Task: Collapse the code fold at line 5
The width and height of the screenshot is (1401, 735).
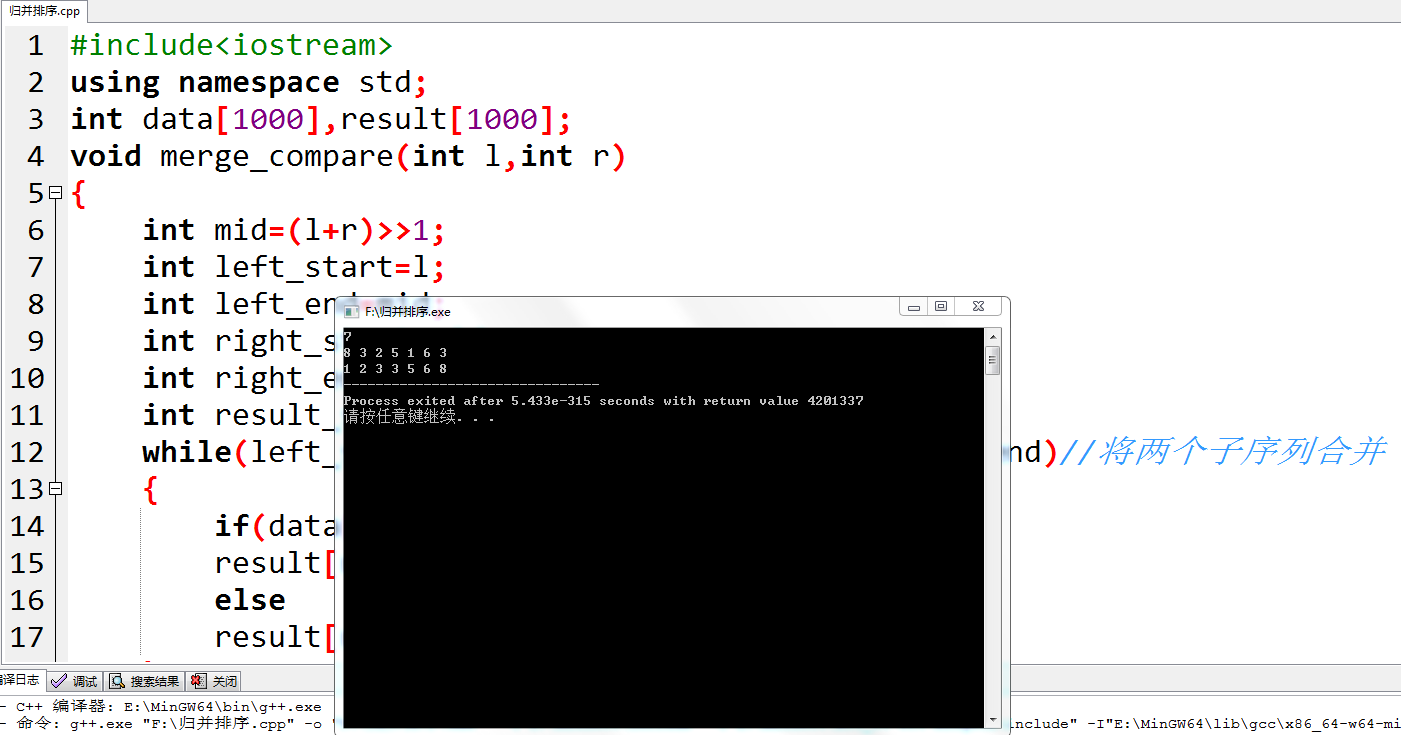Action: (x=55, y=192)
